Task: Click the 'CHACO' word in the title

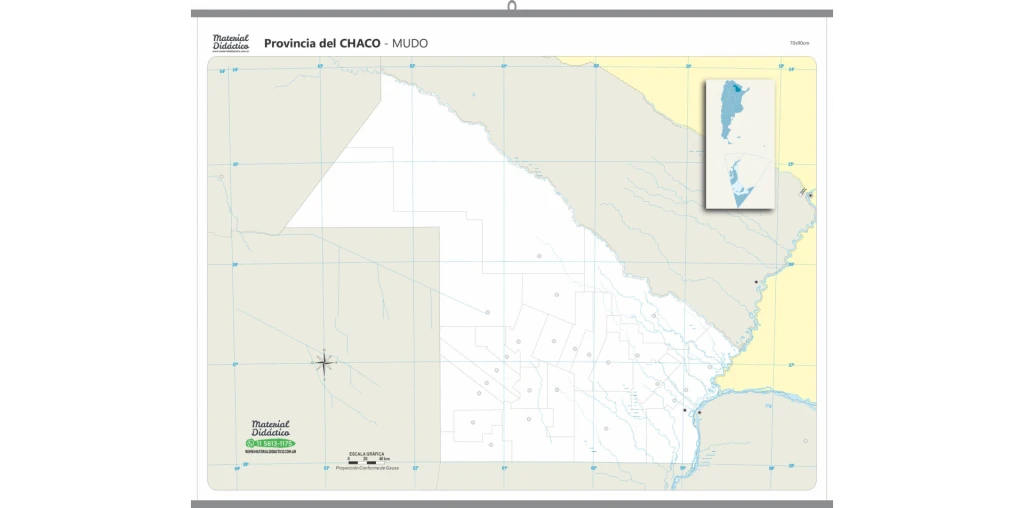Action: pyautogui.click(x=360, y=43)
